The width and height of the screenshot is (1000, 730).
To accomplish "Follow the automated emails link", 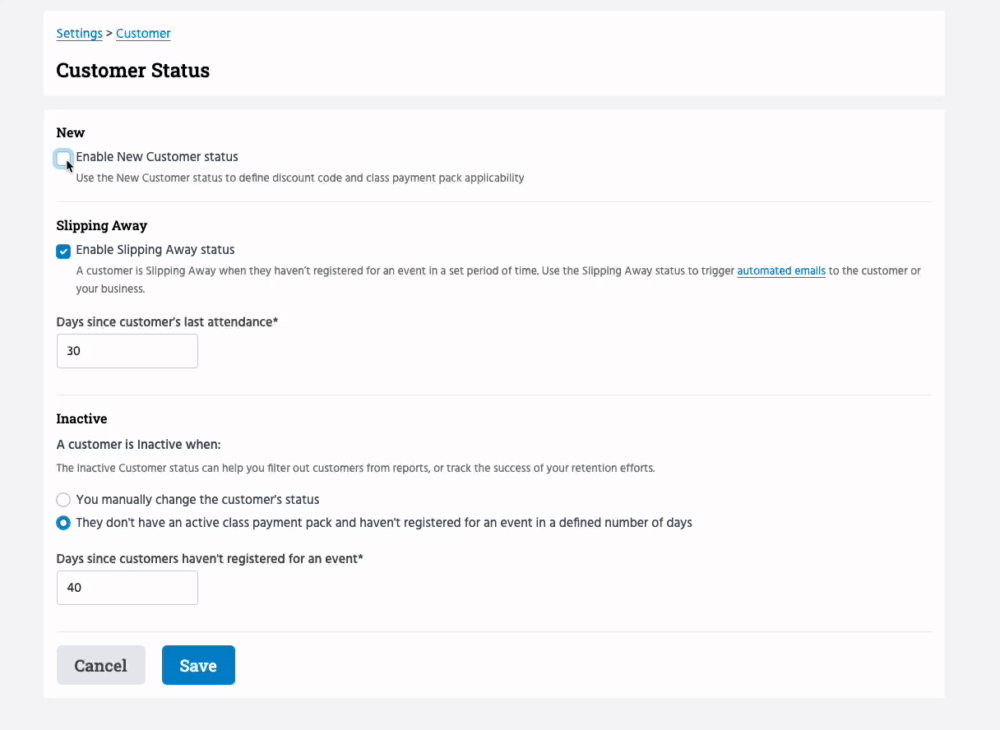I will 781,271.
